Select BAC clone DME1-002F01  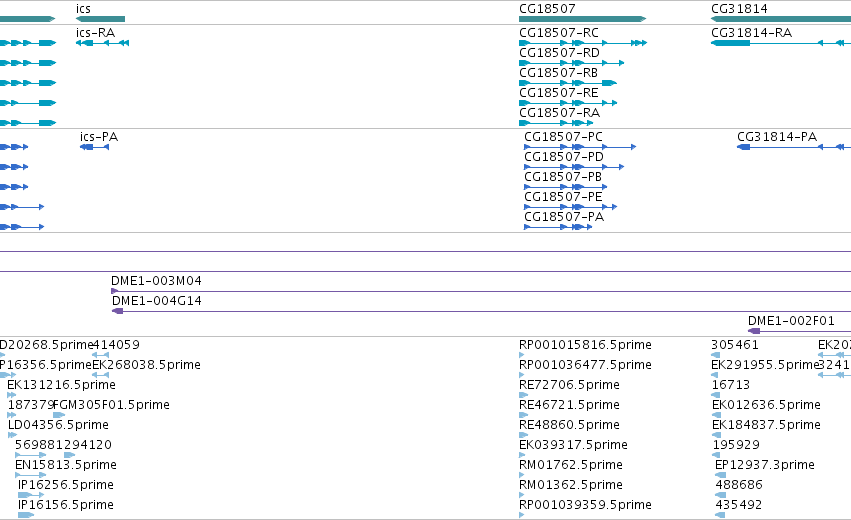[x=791, y=321]
